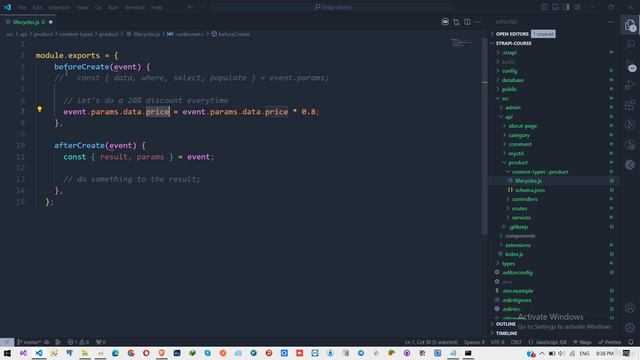Click the Spaces: 4 indentation setting
The height and width of the screenshot is (360, 640).
point(474,342)
